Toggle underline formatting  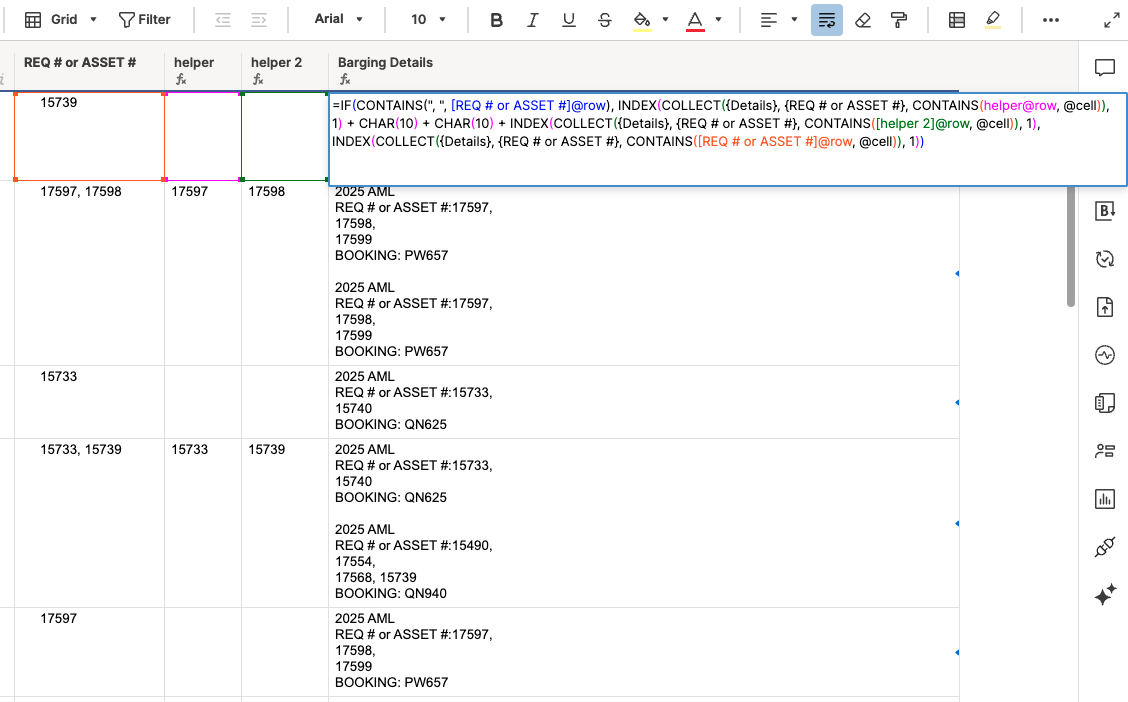pyautogui.click(x=568, y=20)
